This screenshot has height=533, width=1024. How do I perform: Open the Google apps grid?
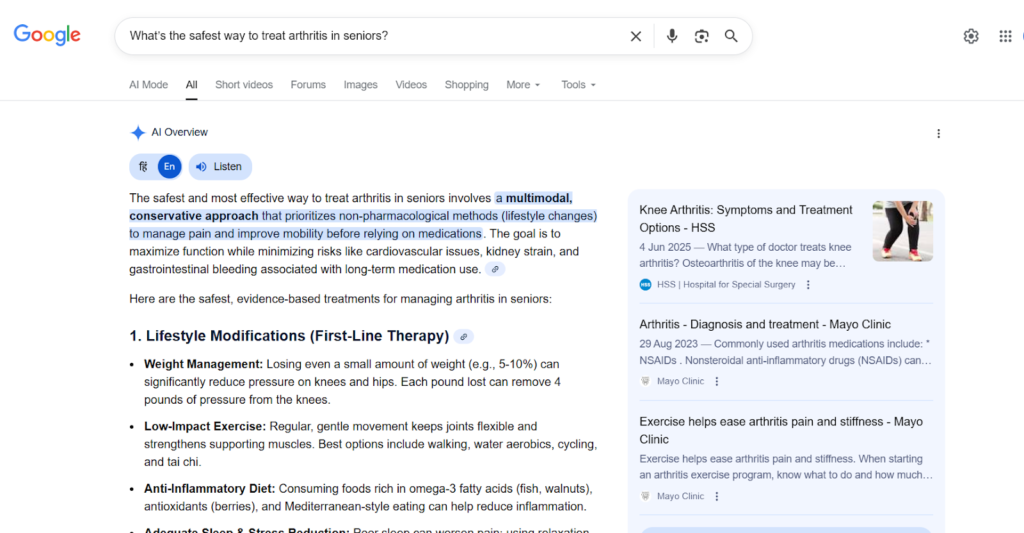pyautogui.click(x=1005, y=36)
